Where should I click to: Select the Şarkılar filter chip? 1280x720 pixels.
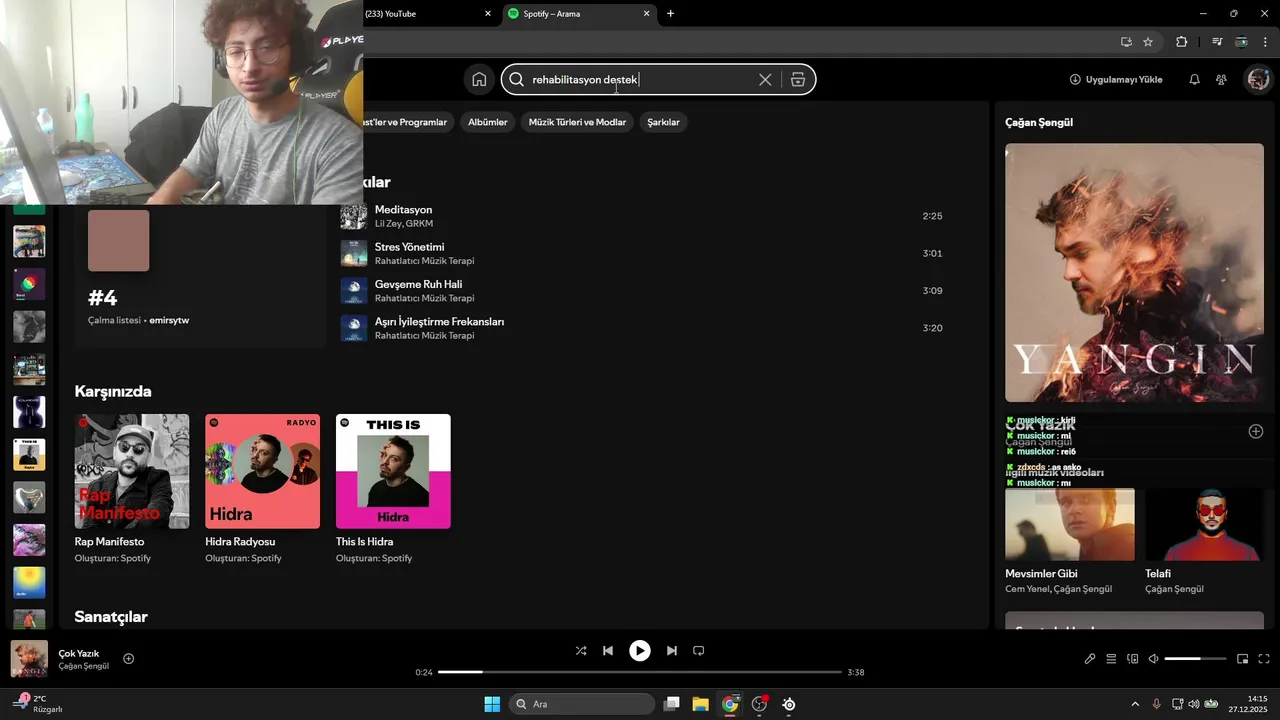click(x=663, y=122)
